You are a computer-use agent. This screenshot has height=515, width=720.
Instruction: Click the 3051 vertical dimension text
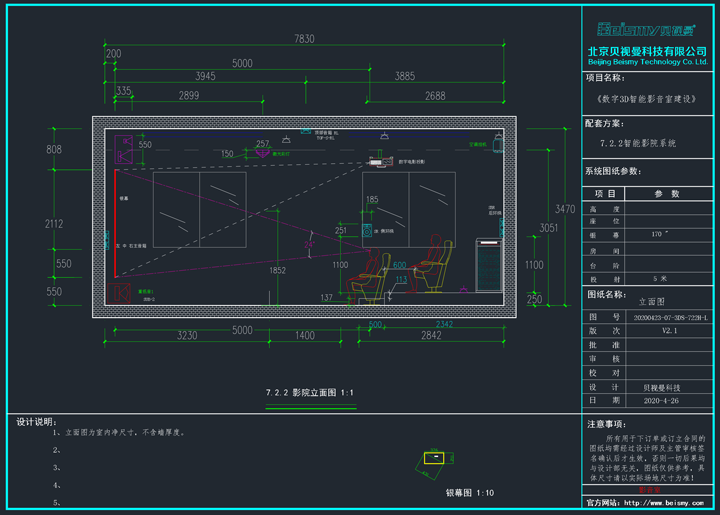(548, 228)
